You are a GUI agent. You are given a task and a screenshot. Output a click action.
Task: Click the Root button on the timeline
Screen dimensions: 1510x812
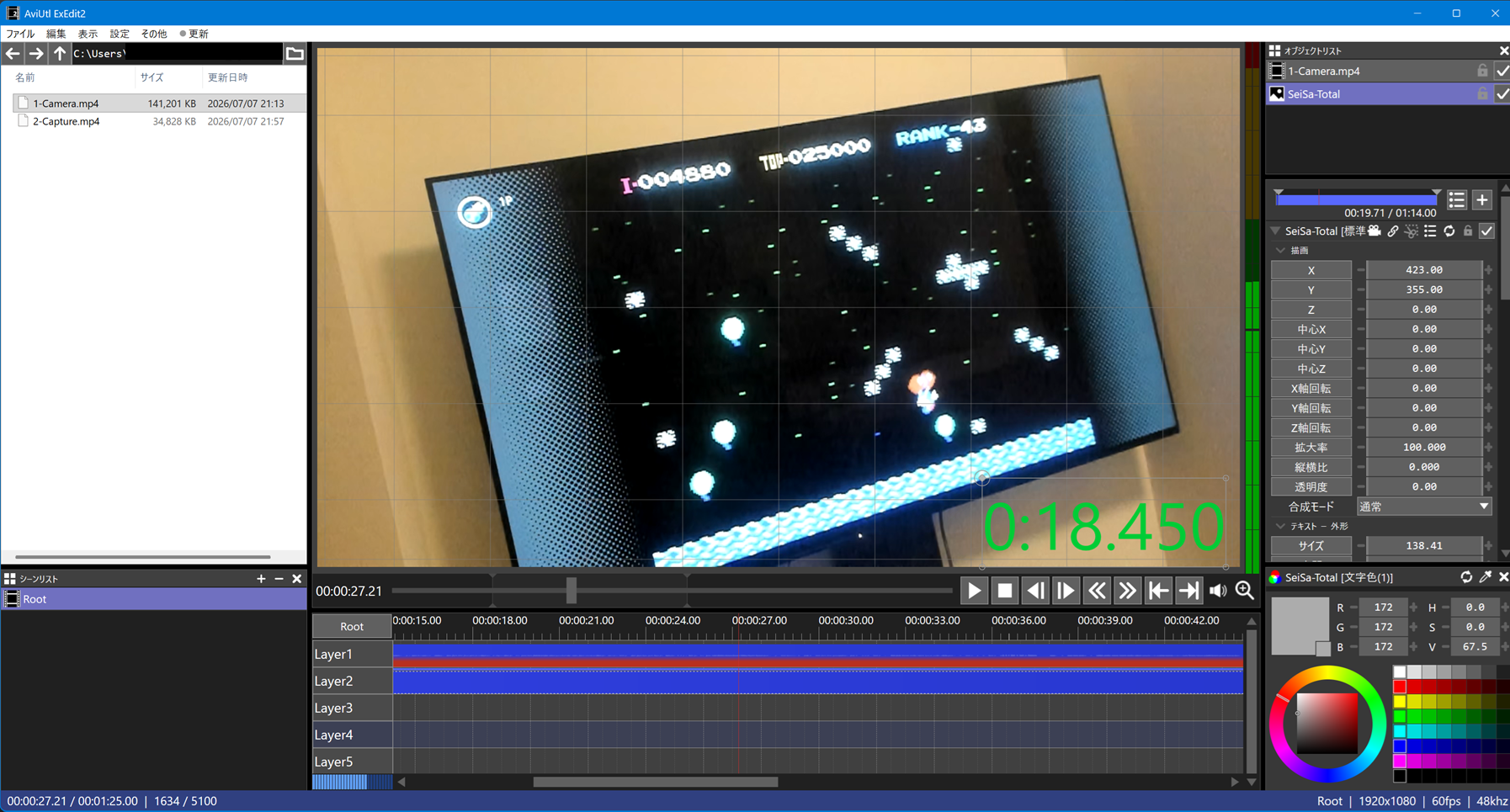(x=352, y=626)
